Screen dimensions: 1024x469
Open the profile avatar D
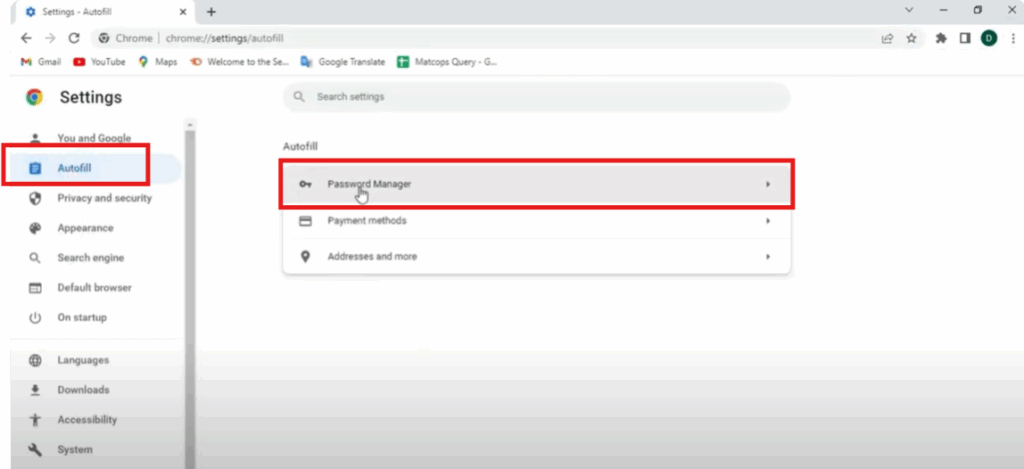(x=989, y=39)
